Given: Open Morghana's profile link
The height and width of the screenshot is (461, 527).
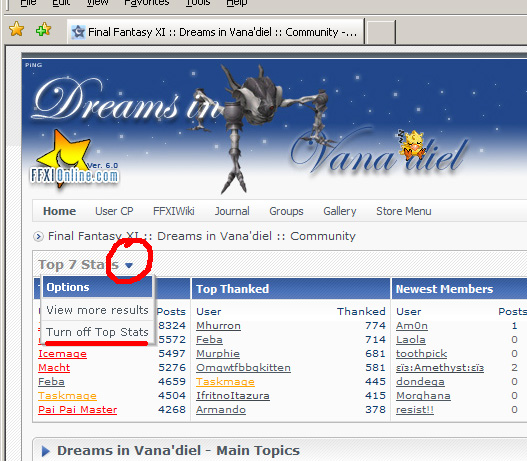Looking at the screenshot, I should 423,396.
